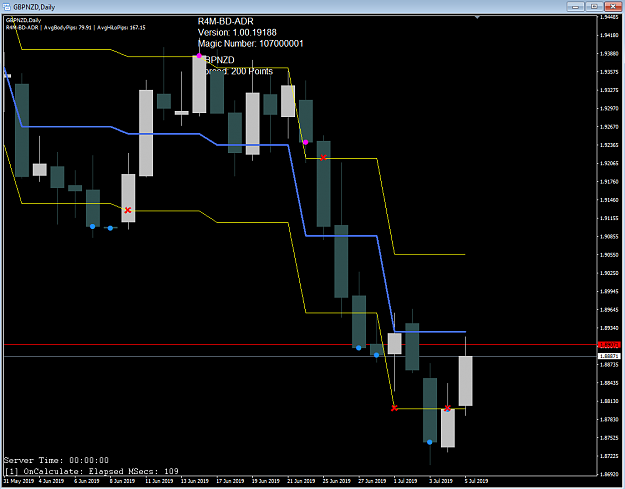The width and height of the screenshot is (625, 489).
Task: Click the GBPNZD,Daily title bar text
Action: [x=34, y=7]
